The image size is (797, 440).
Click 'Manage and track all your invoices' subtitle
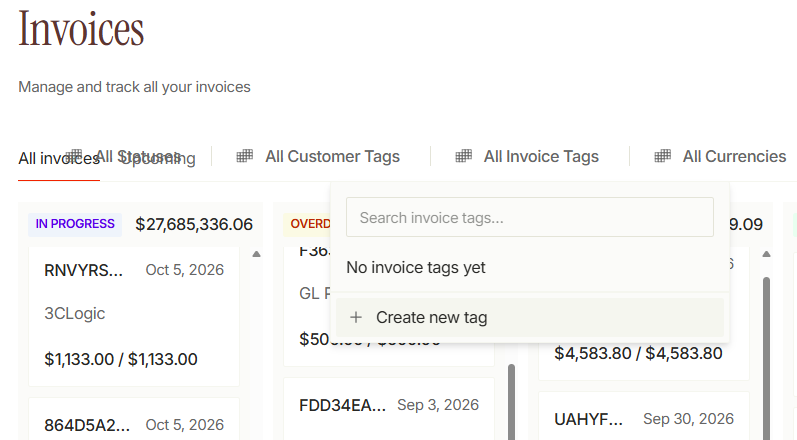coord(134,87)
